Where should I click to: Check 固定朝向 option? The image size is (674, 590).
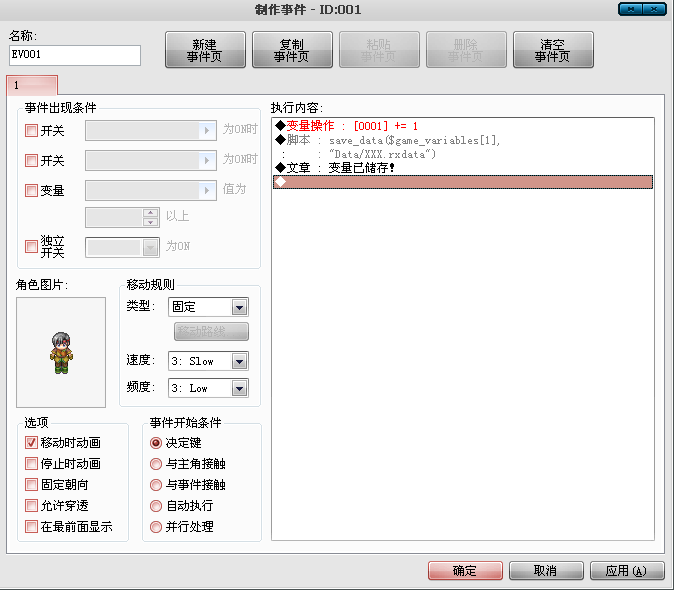(x=31, y=485)
